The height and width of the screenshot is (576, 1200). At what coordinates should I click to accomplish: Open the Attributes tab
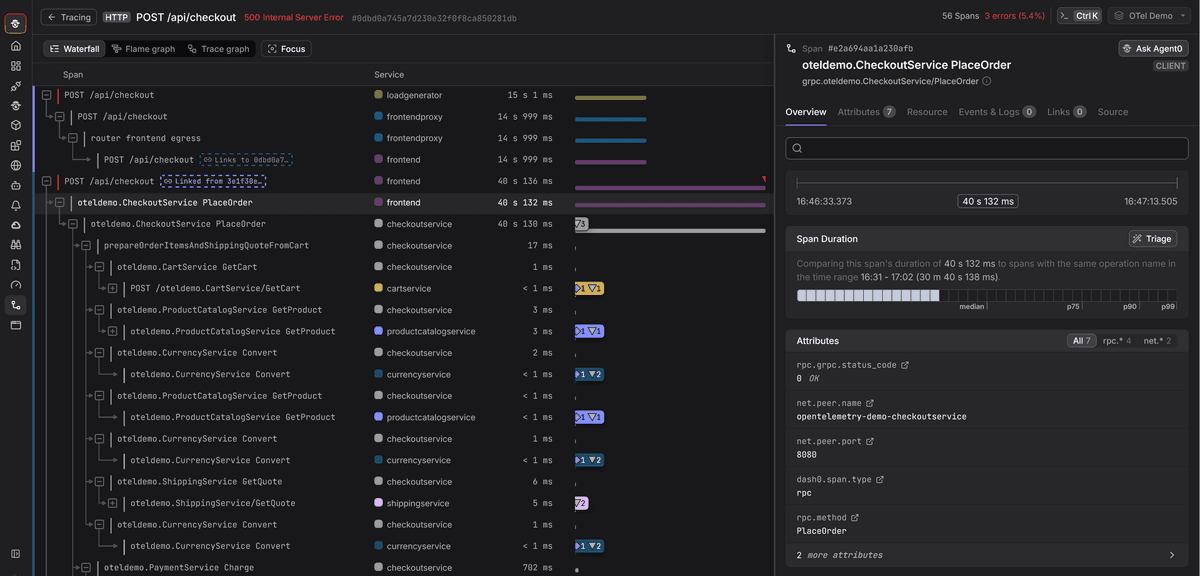coord(866,112)
